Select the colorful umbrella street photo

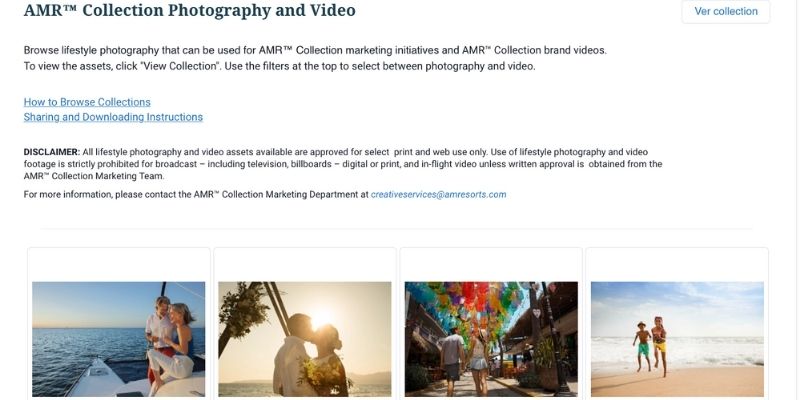point(491,338)
